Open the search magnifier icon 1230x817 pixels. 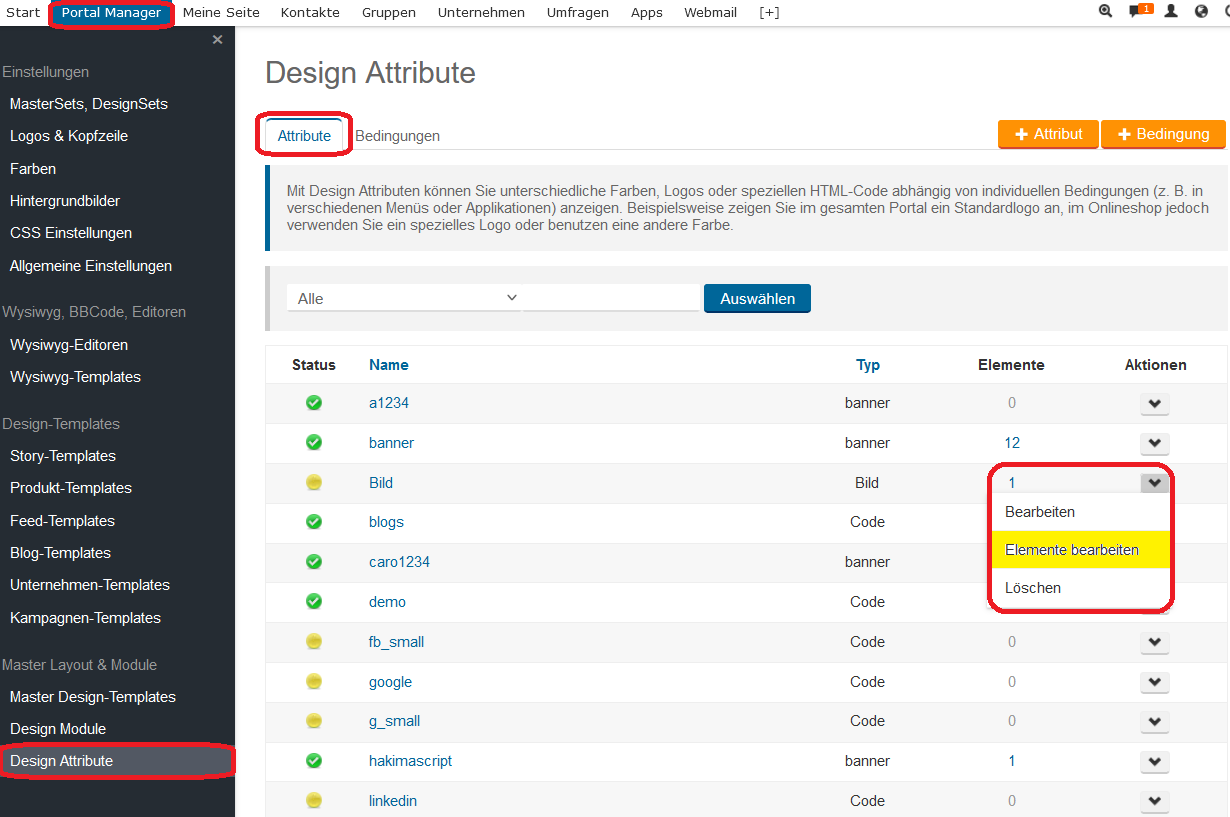click(x=1105, y=12)
